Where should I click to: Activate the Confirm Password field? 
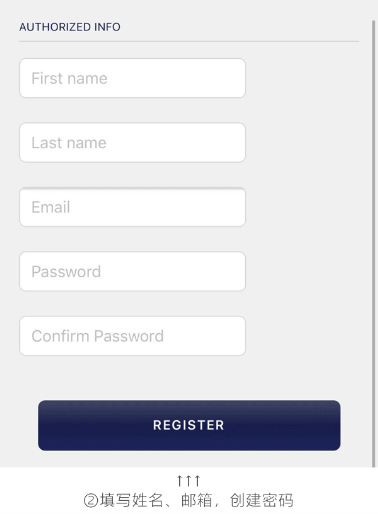coord(132,336)
